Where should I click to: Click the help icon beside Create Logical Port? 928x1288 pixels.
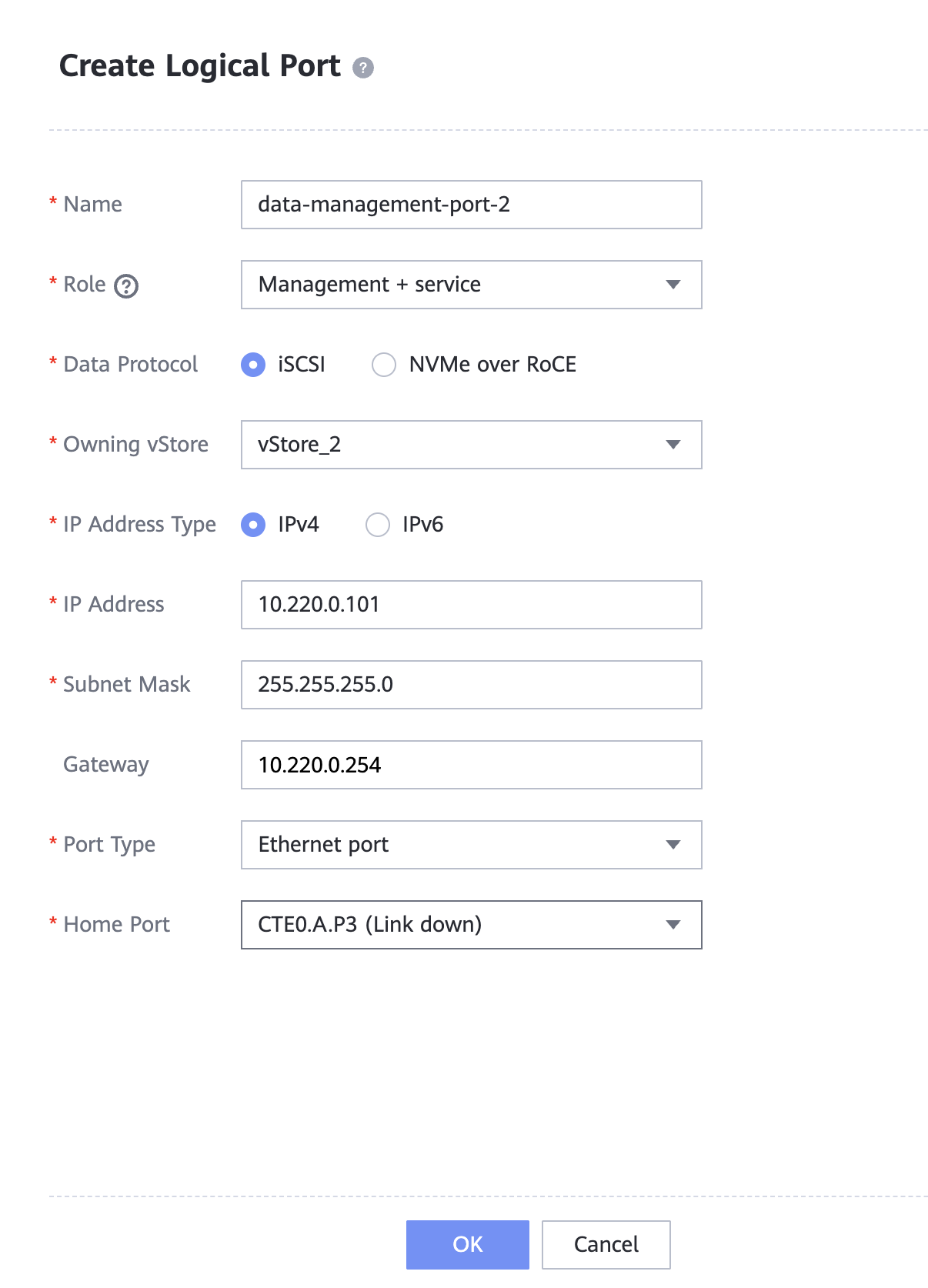click(x=363, y=68)
